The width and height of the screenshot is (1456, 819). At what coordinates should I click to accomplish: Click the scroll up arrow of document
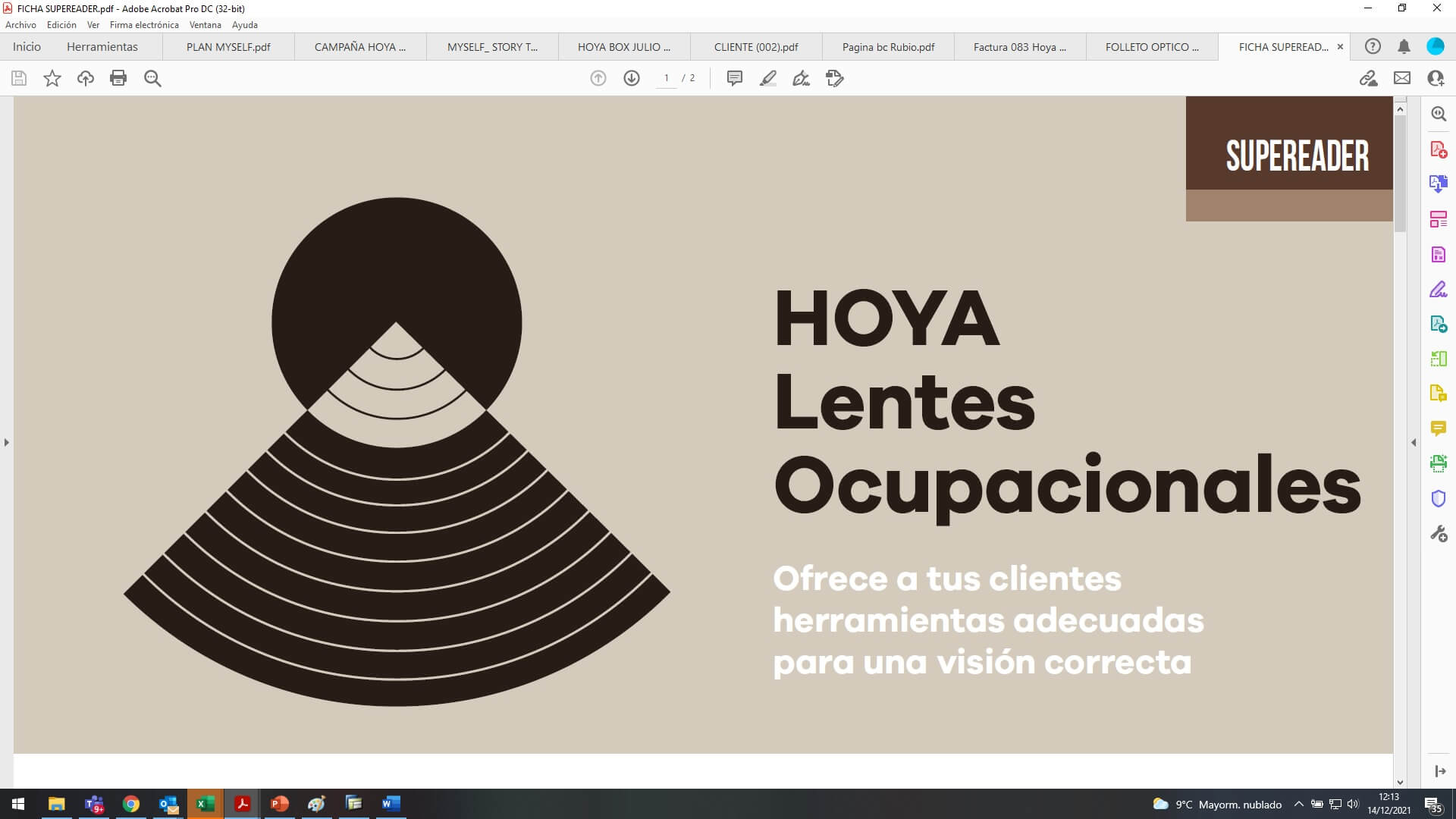click(x=1400, y=109)
